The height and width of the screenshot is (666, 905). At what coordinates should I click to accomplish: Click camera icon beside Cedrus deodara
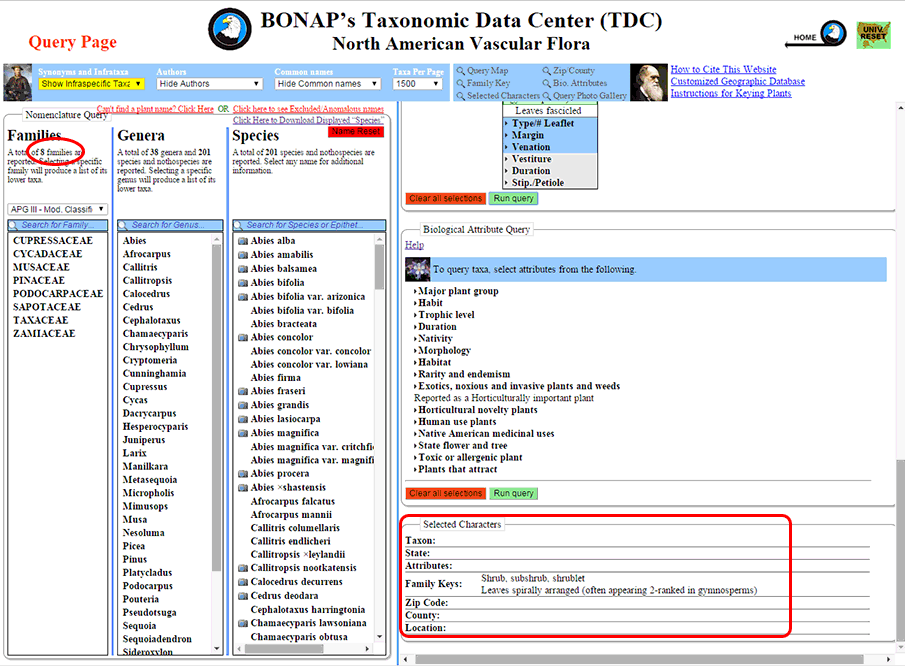tap(243, 596)
